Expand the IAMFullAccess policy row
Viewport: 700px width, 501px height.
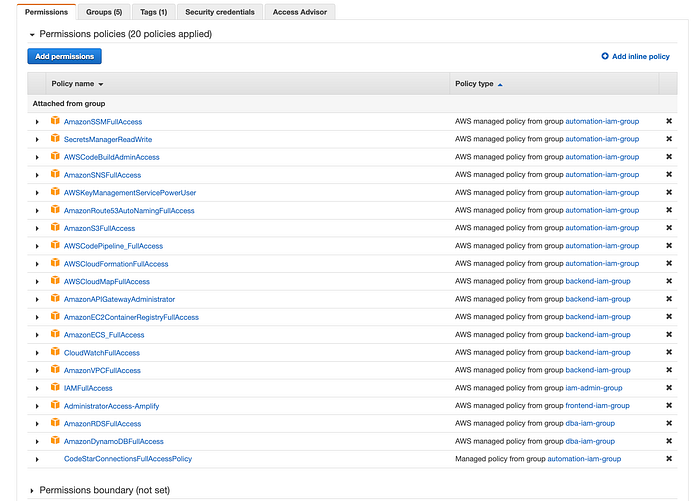[x=37, y=388]
